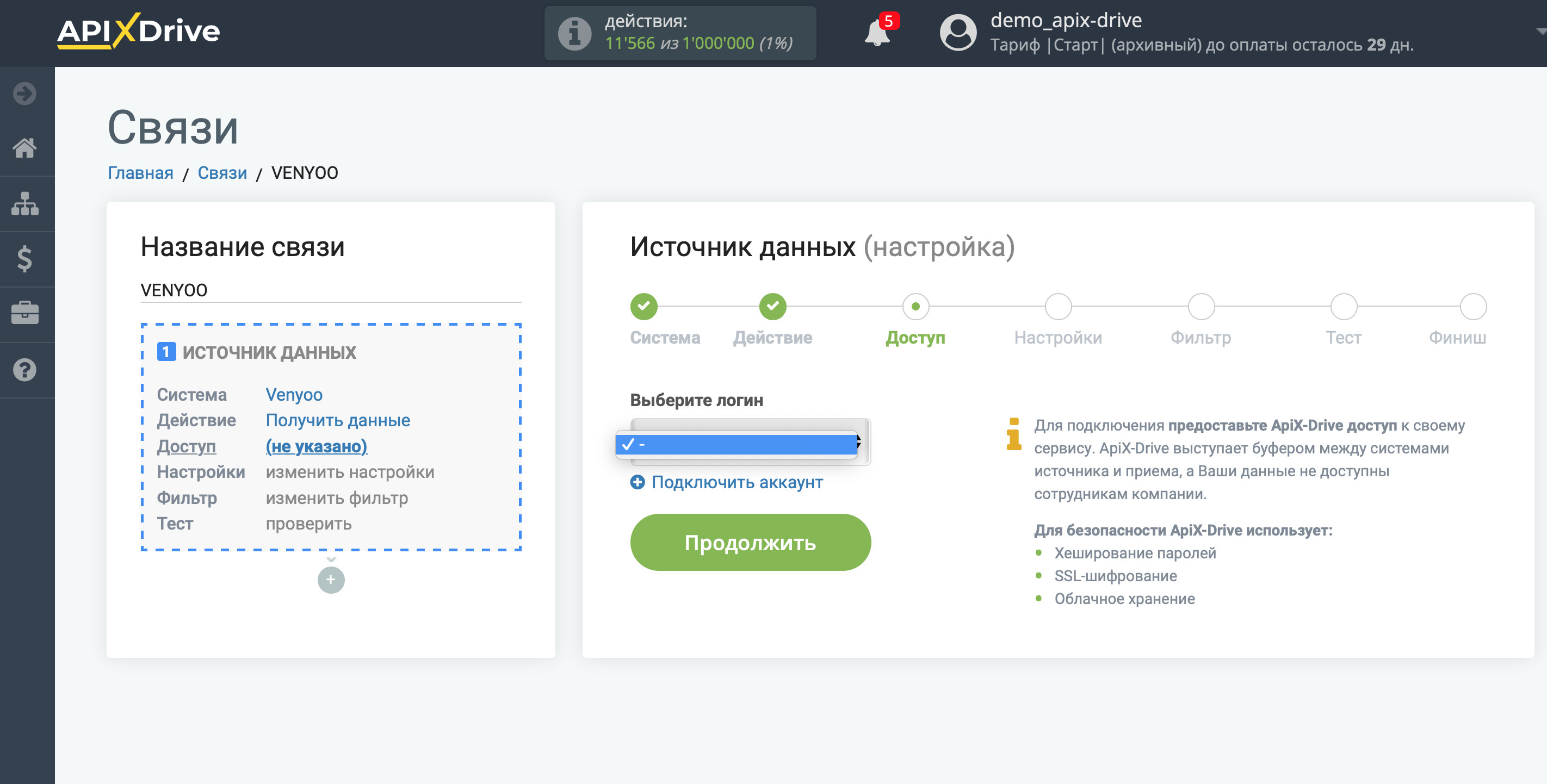Click Venyoo system link

294,394
